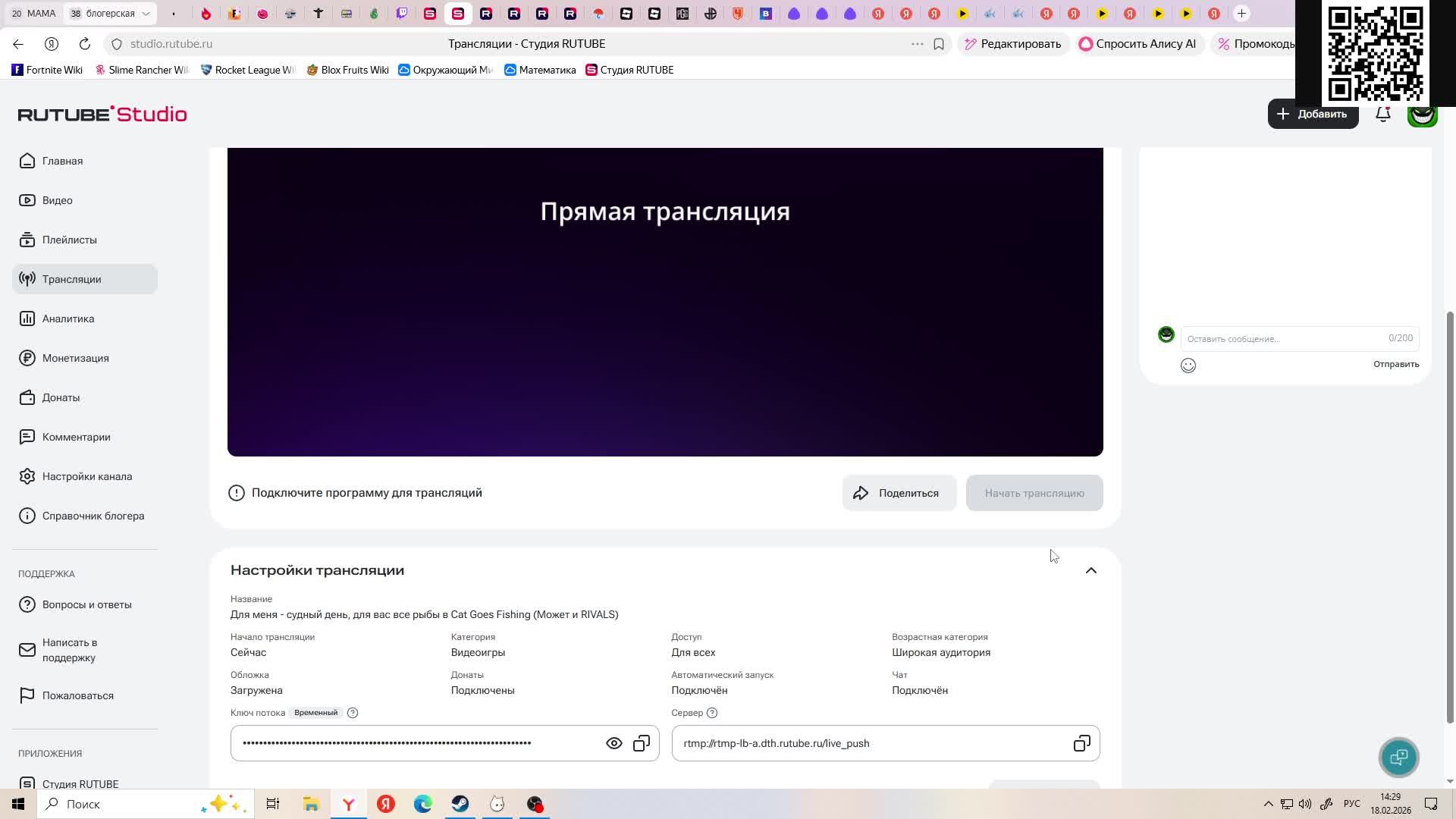Open Steam from the Windows taskbar
1456x819 pixels.
coord(460,804)
